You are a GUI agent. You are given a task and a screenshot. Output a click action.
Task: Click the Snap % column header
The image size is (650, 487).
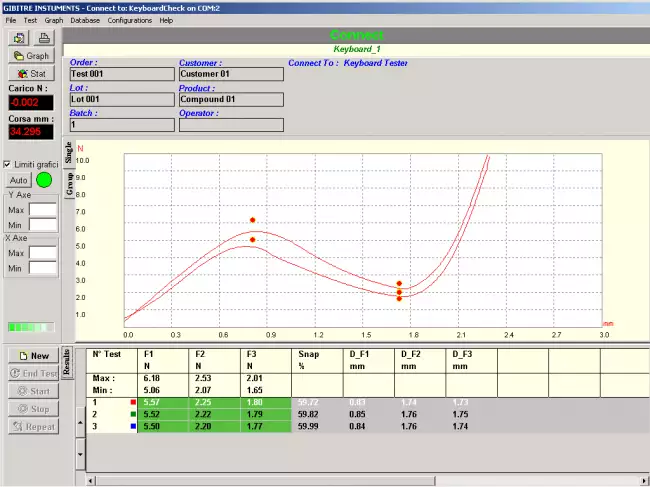[317, 360]
